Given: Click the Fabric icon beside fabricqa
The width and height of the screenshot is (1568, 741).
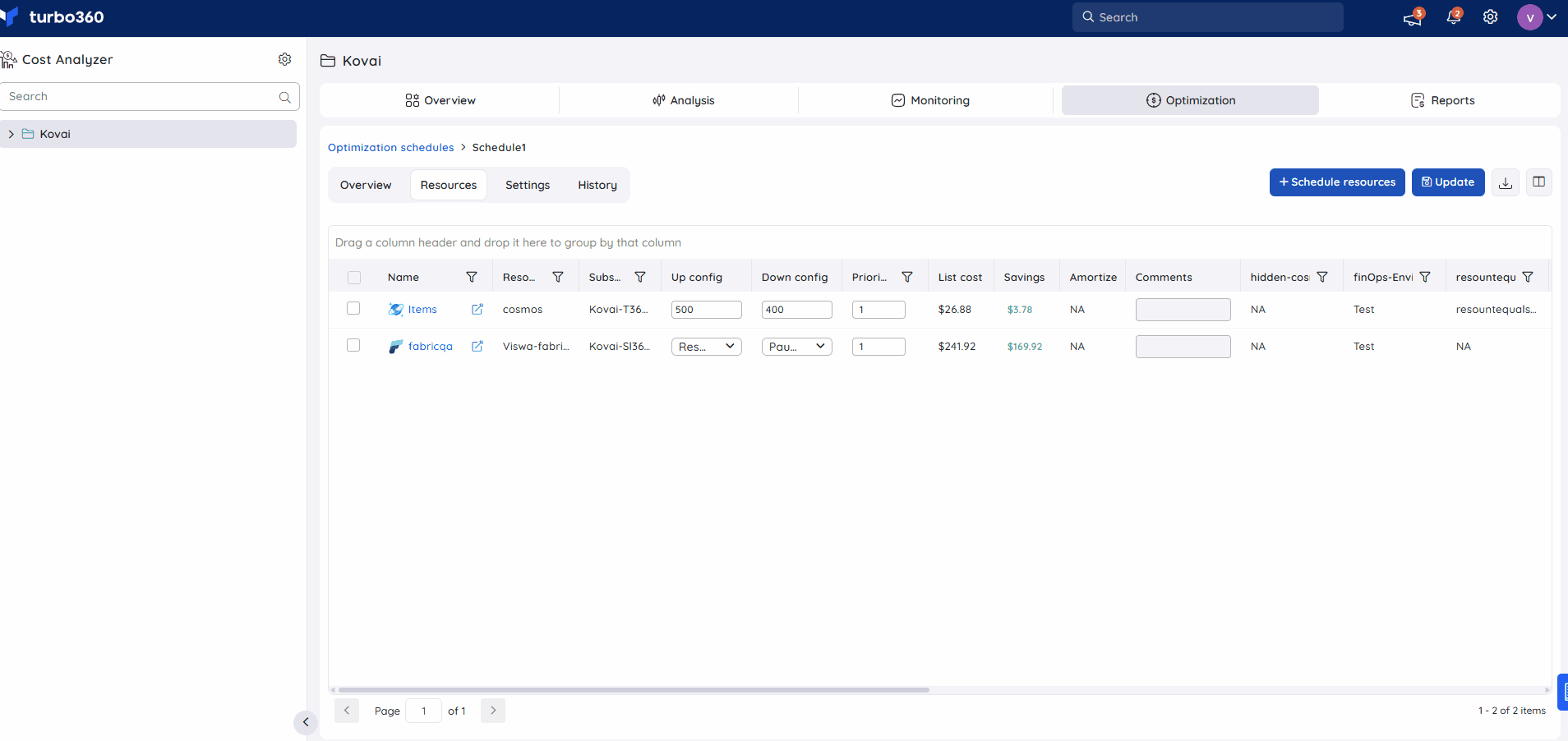Looking at the screenshot, I should click(x=396, y=347).
